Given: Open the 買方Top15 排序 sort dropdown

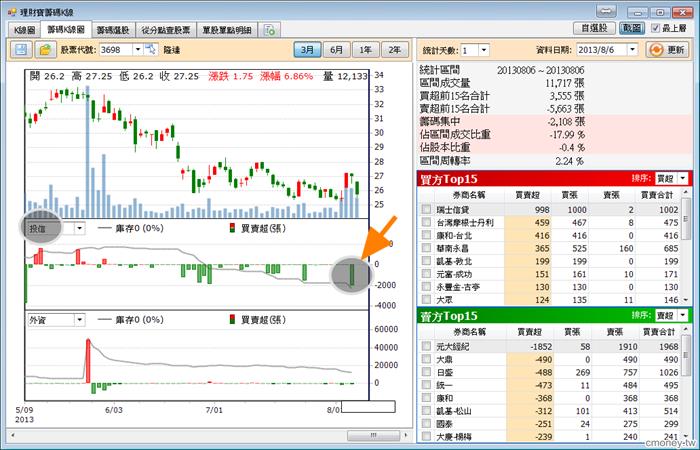Looking at the screenshot, I should [683, 179].
